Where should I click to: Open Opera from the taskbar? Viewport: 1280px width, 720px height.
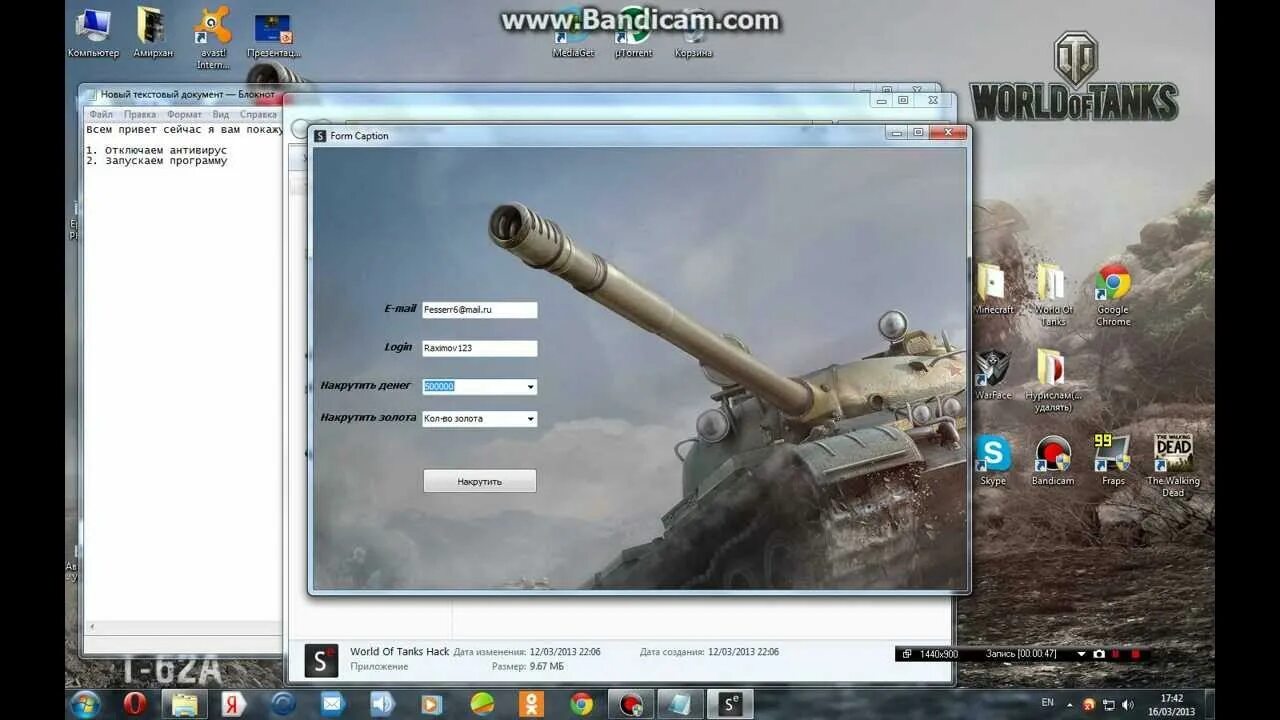[x=135, y=704]
